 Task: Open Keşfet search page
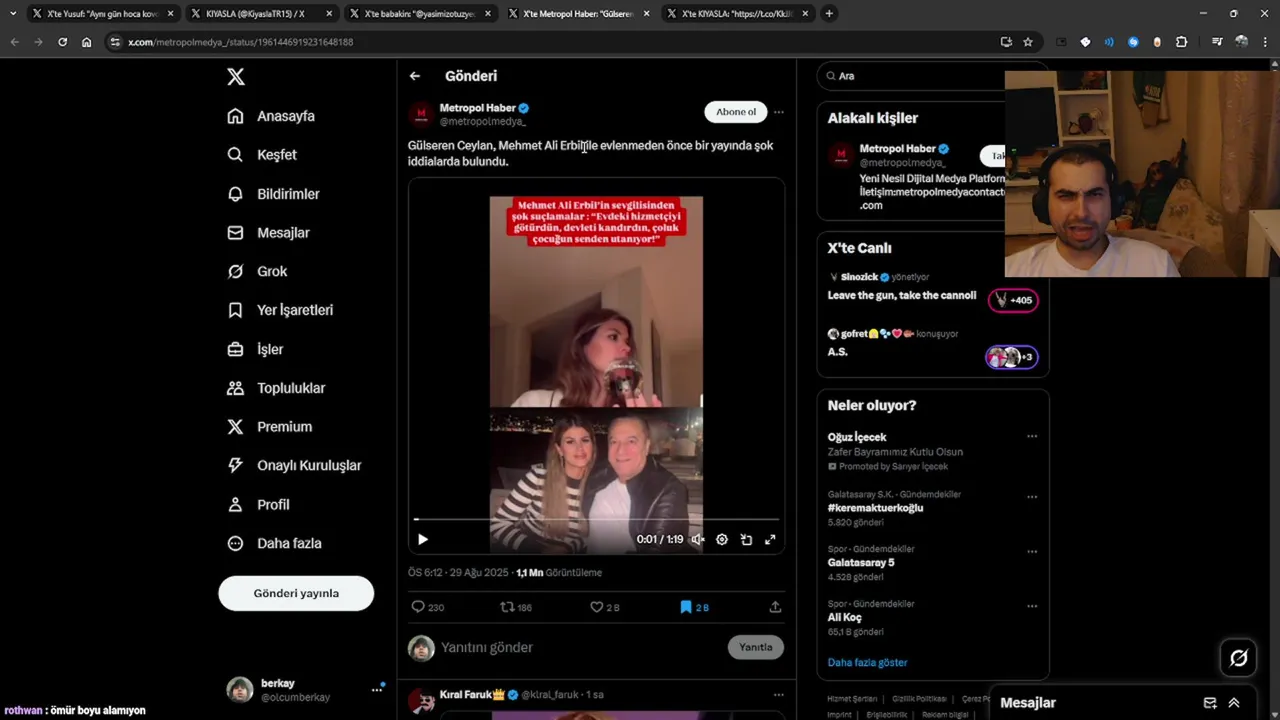pos(262,155)
